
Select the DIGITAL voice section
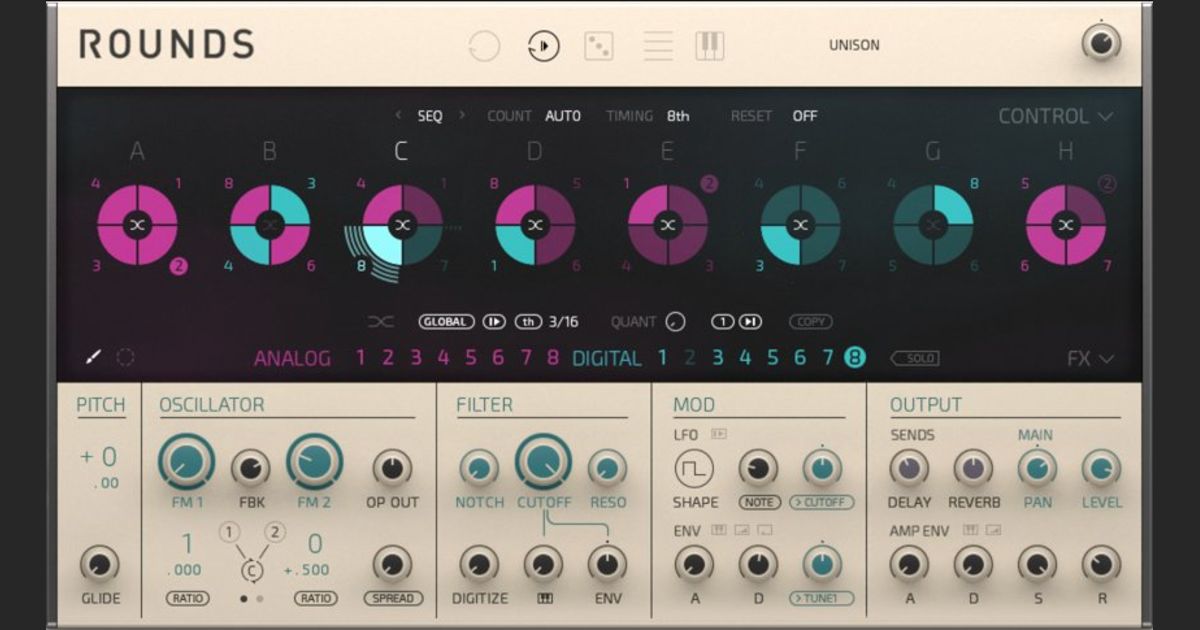(x=606, y=358)
